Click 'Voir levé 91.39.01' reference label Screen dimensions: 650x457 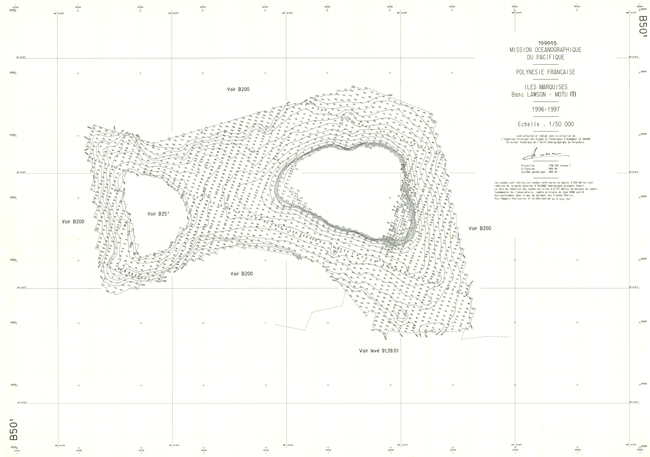click(x=379, y=351)
